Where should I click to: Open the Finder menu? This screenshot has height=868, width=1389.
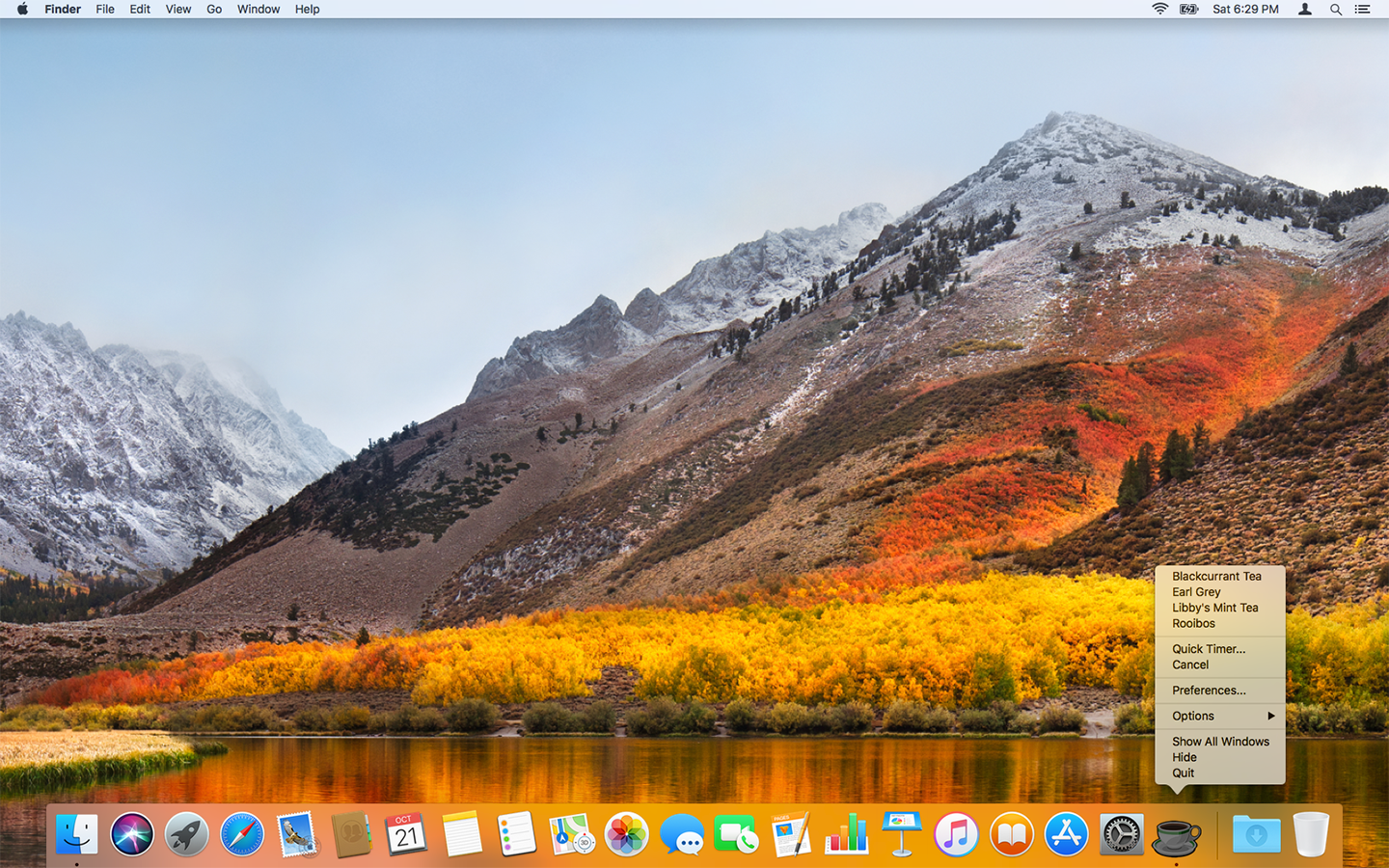click(63, 10)
